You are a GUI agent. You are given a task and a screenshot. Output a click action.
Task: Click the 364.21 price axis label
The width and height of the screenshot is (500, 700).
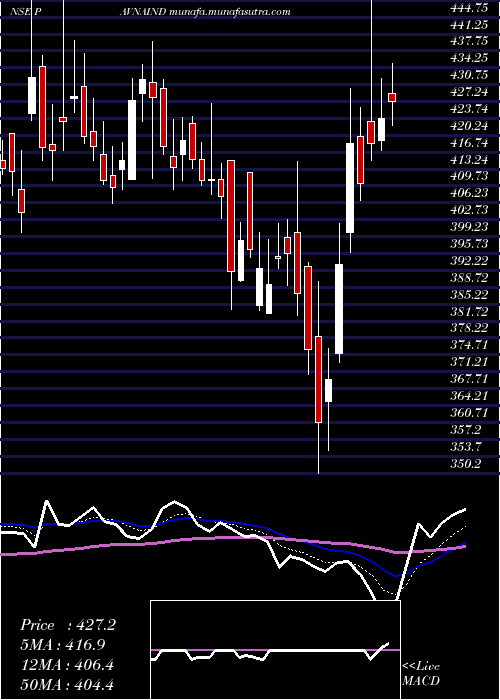[x=470, y=396]
